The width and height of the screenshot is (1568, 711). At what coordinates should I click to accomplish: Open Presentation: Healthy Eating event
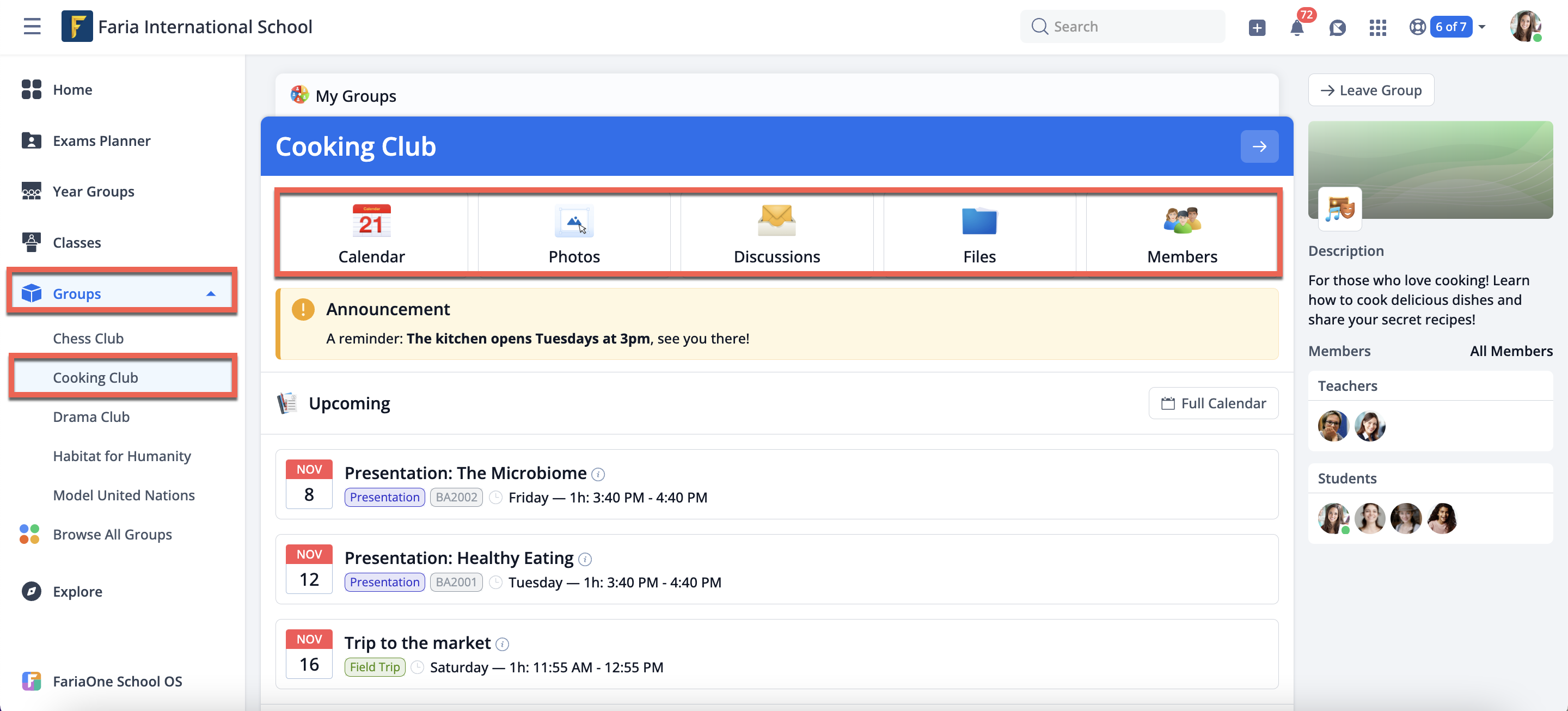(x=459, y=557)
